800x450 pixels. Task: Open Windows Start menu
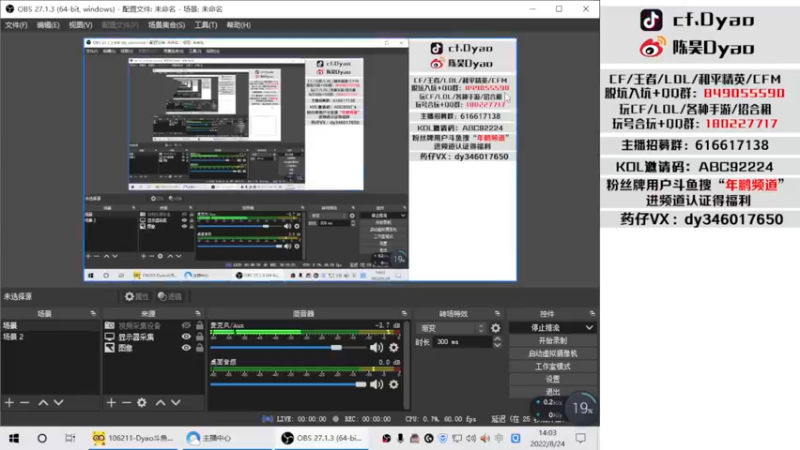(14, 438)
